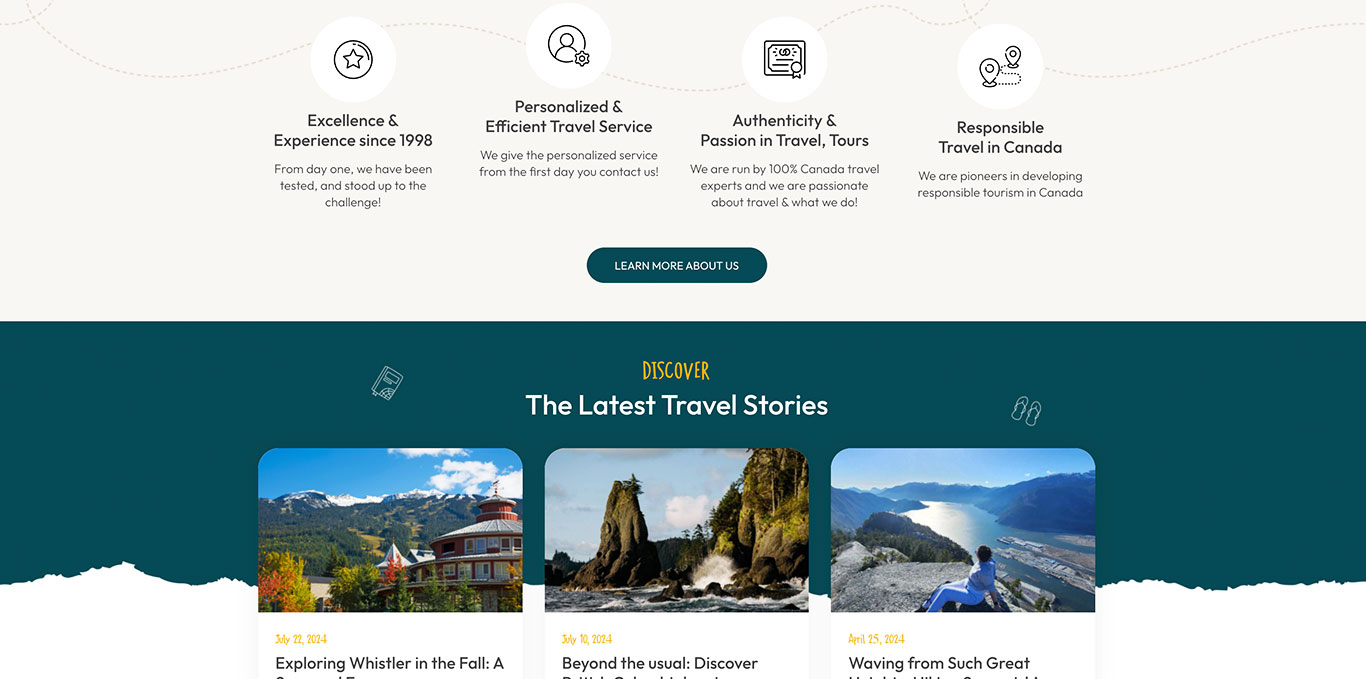The height and width of the screenshot is (679, 1366).
Task: Click the star badge Excellence icon
Action: click(353, 59)
